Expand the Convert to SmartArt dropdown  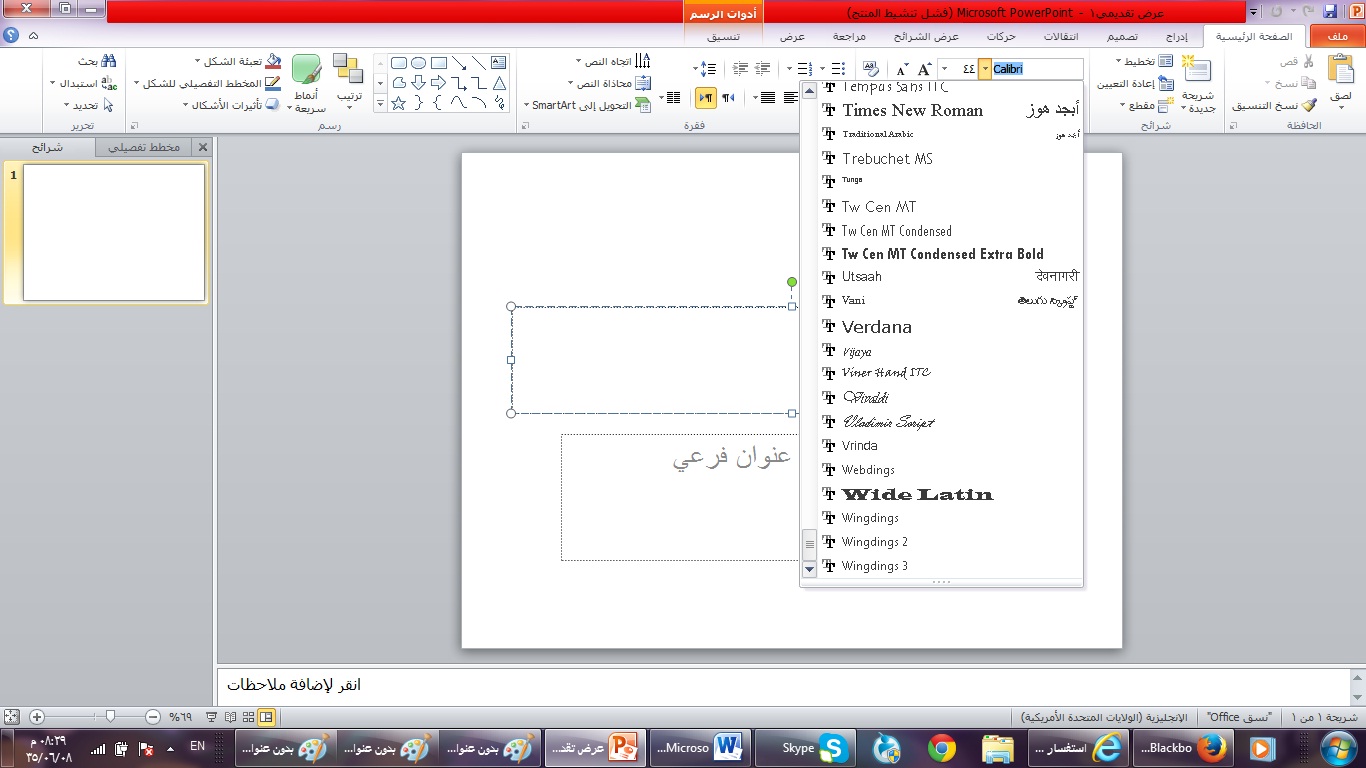point(527,105)
